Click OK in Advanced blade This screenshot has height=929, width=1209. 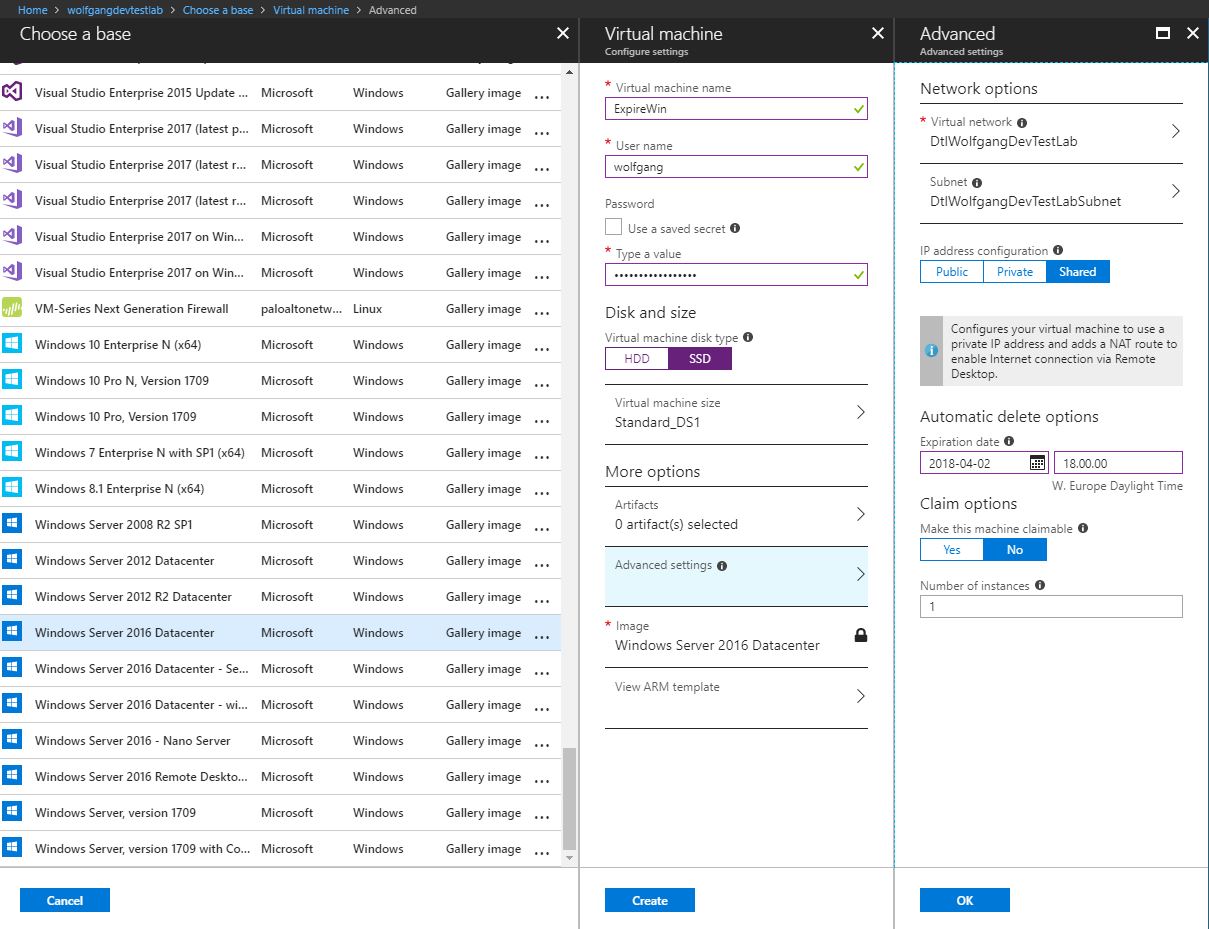[x=965, y=900]
